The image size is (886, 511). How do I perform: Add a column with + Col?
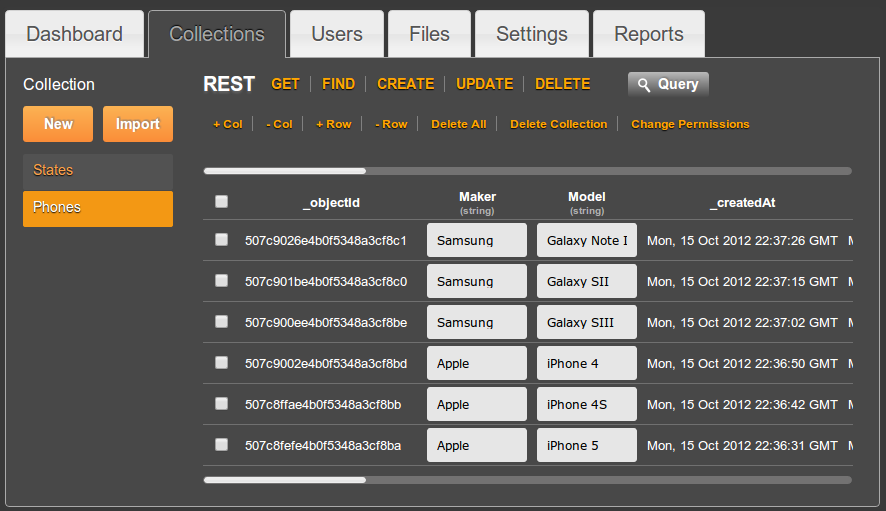click(227, 124)
